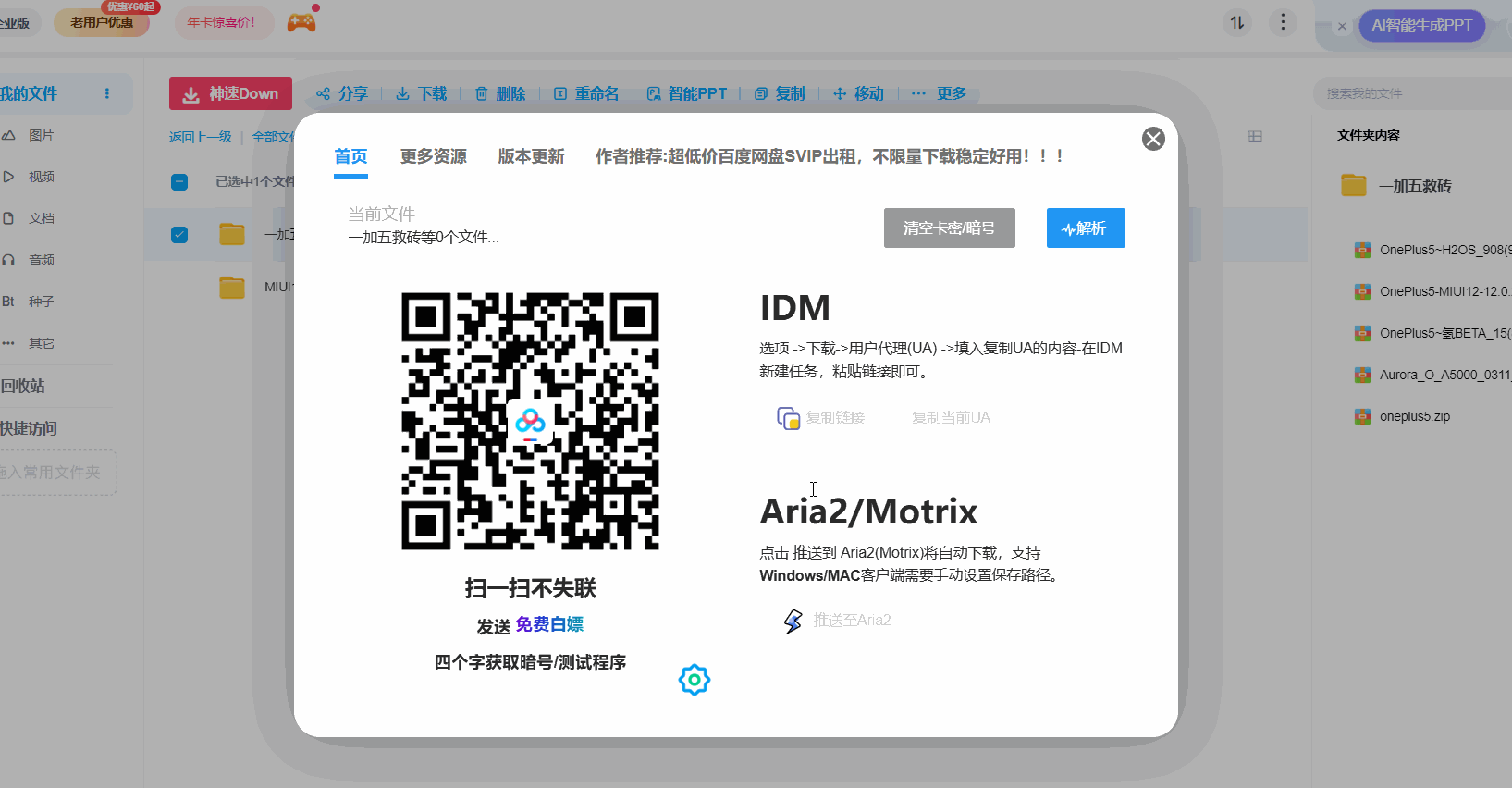Click the Aurora_O_A5000 archive icon
This screenshot has height=788, width=1512.
(1362, 375)
